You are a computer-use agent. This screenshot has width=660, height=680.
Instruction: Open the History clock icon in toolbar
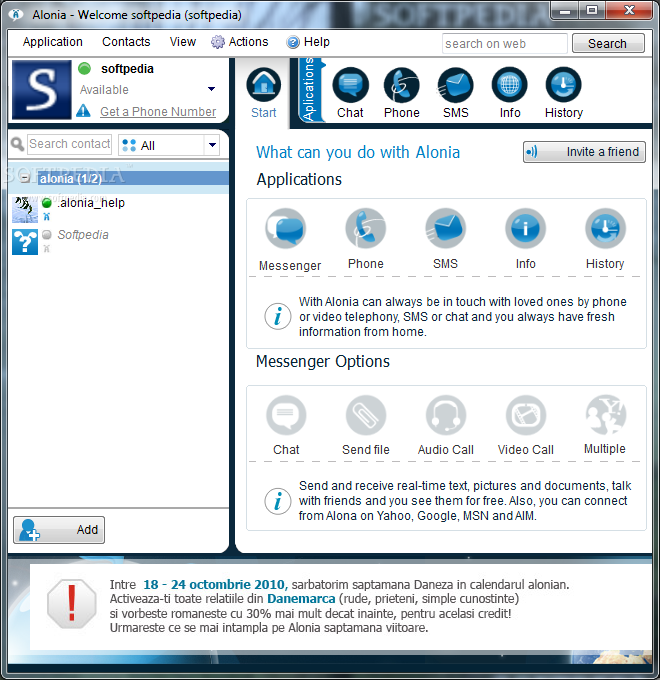point(563,93)
